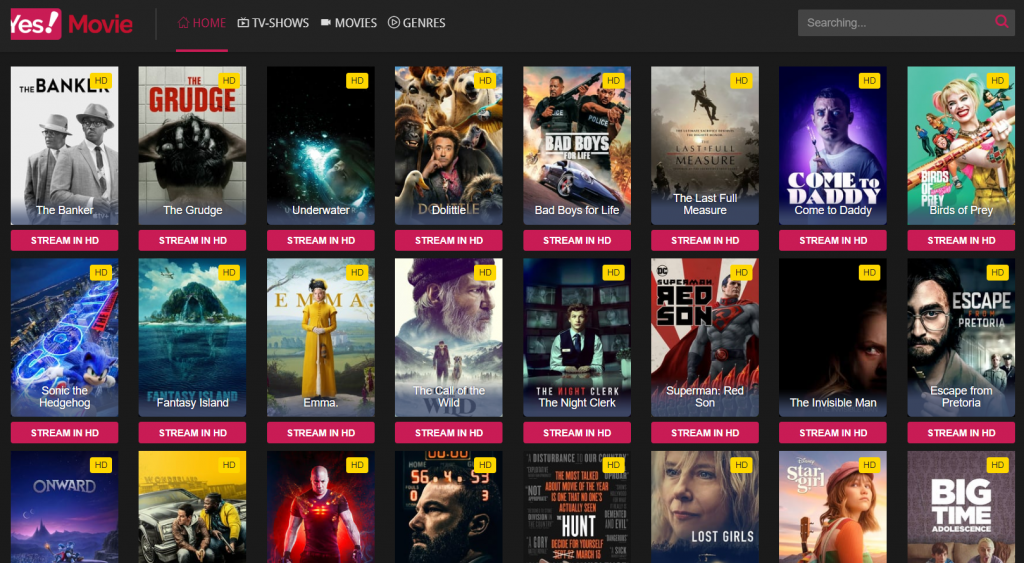Stream Come to Daddy in HD
Screen dimensions: 1024x563
point(833,240)
